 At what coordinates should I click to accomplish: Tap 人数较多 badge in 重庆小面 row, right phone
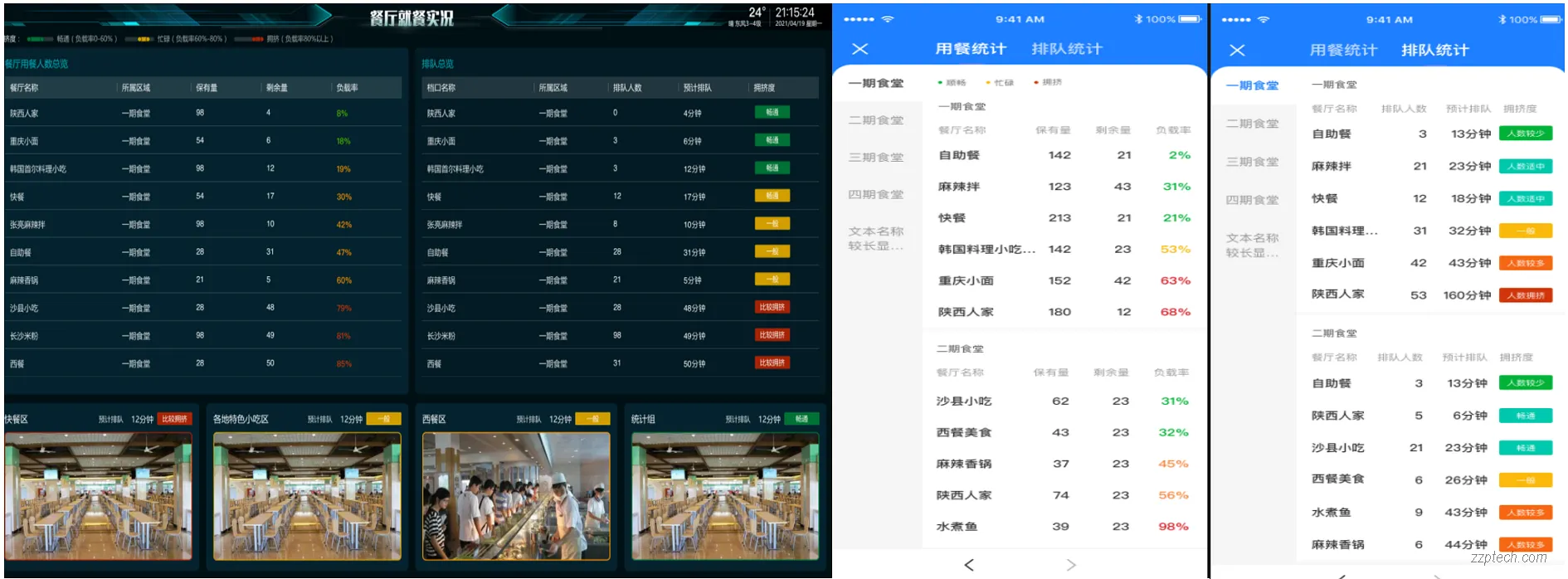(1526, 263)
